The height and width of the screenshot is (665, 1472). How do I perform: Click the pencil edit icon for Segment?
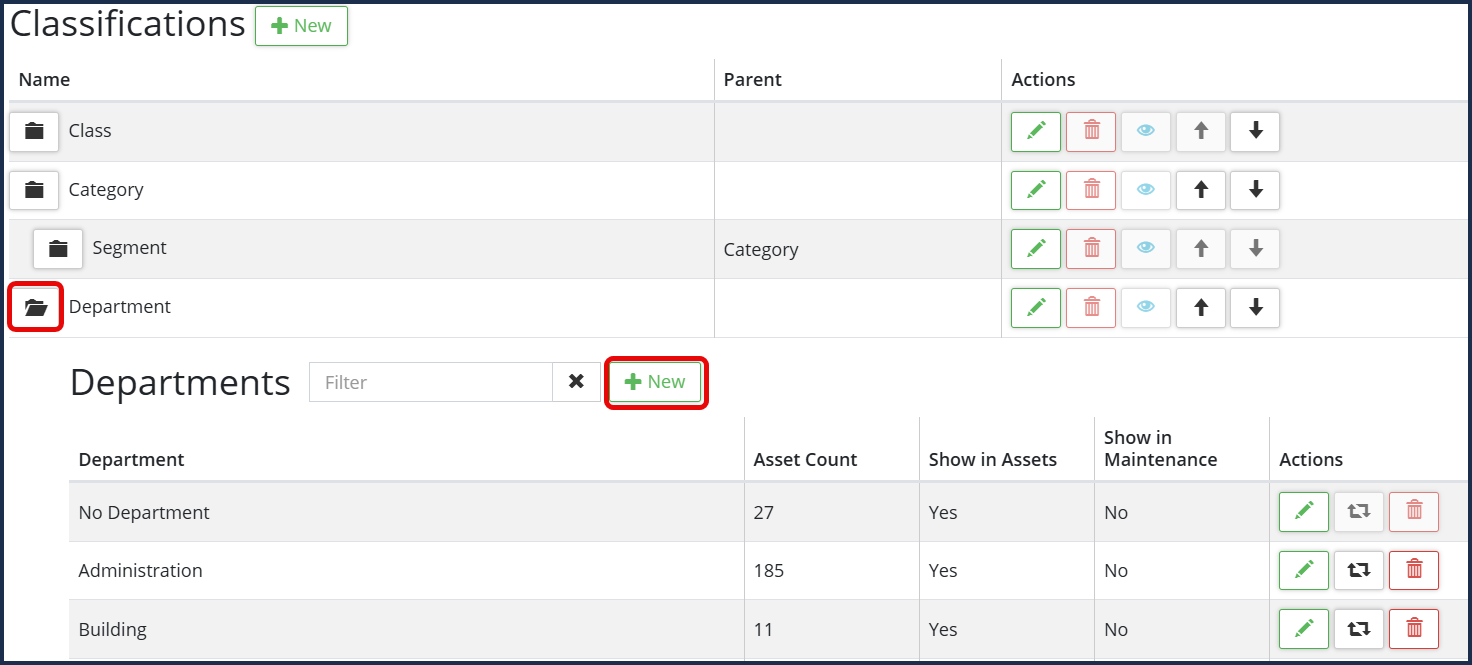point(1036,248)
